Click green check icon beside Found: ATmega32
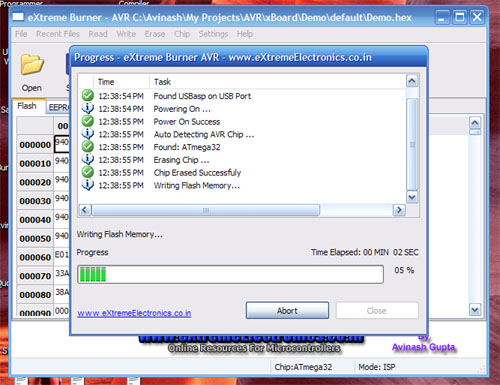500x385 pixels. pyautogui.click(x=88, y=147)
